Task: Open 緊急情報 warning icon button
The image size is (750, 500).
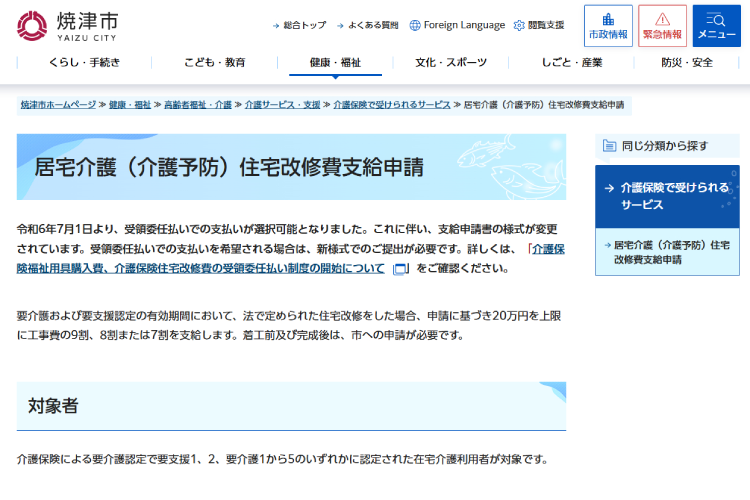Action: pyautogui.click(x=662, y=26)
